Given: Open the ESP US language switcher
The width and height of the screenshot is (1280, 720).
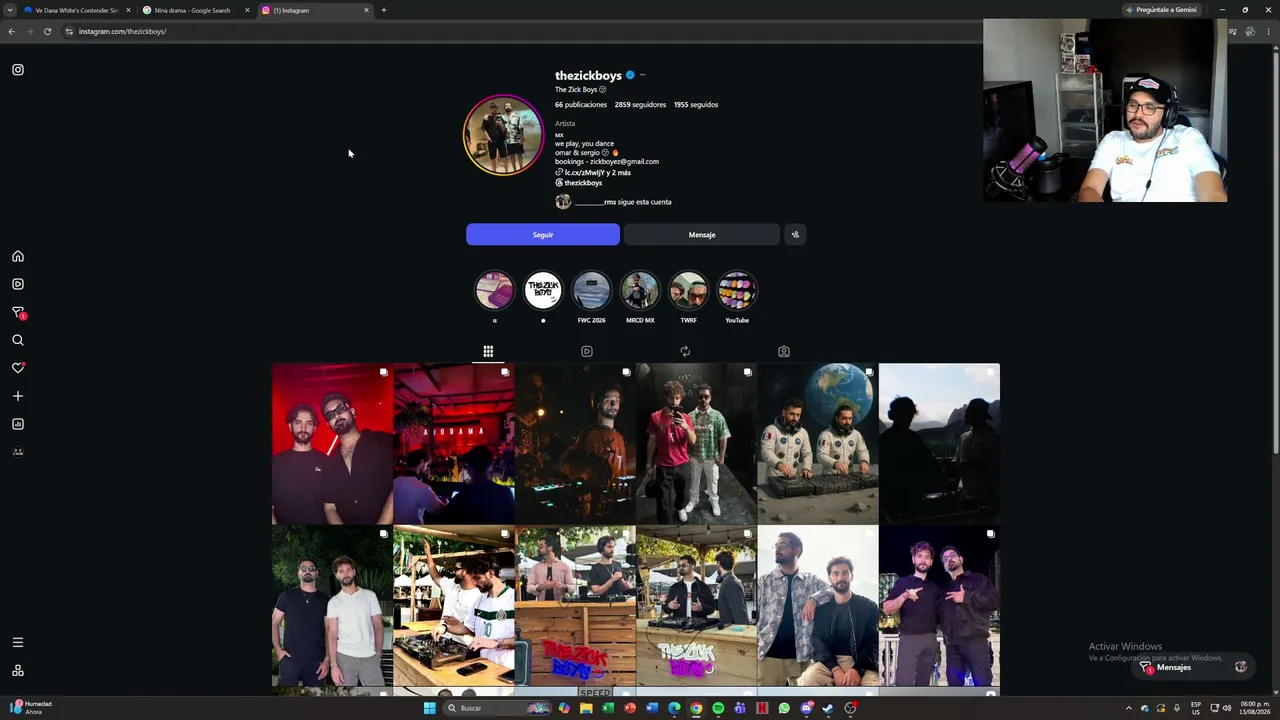Looking at the screenshot, I should [1196, 708].
